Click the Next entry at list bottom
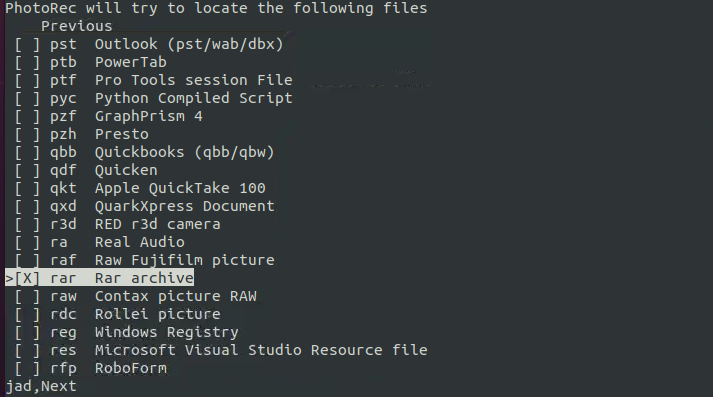This screenshot has width=713, height=397. 59,386
